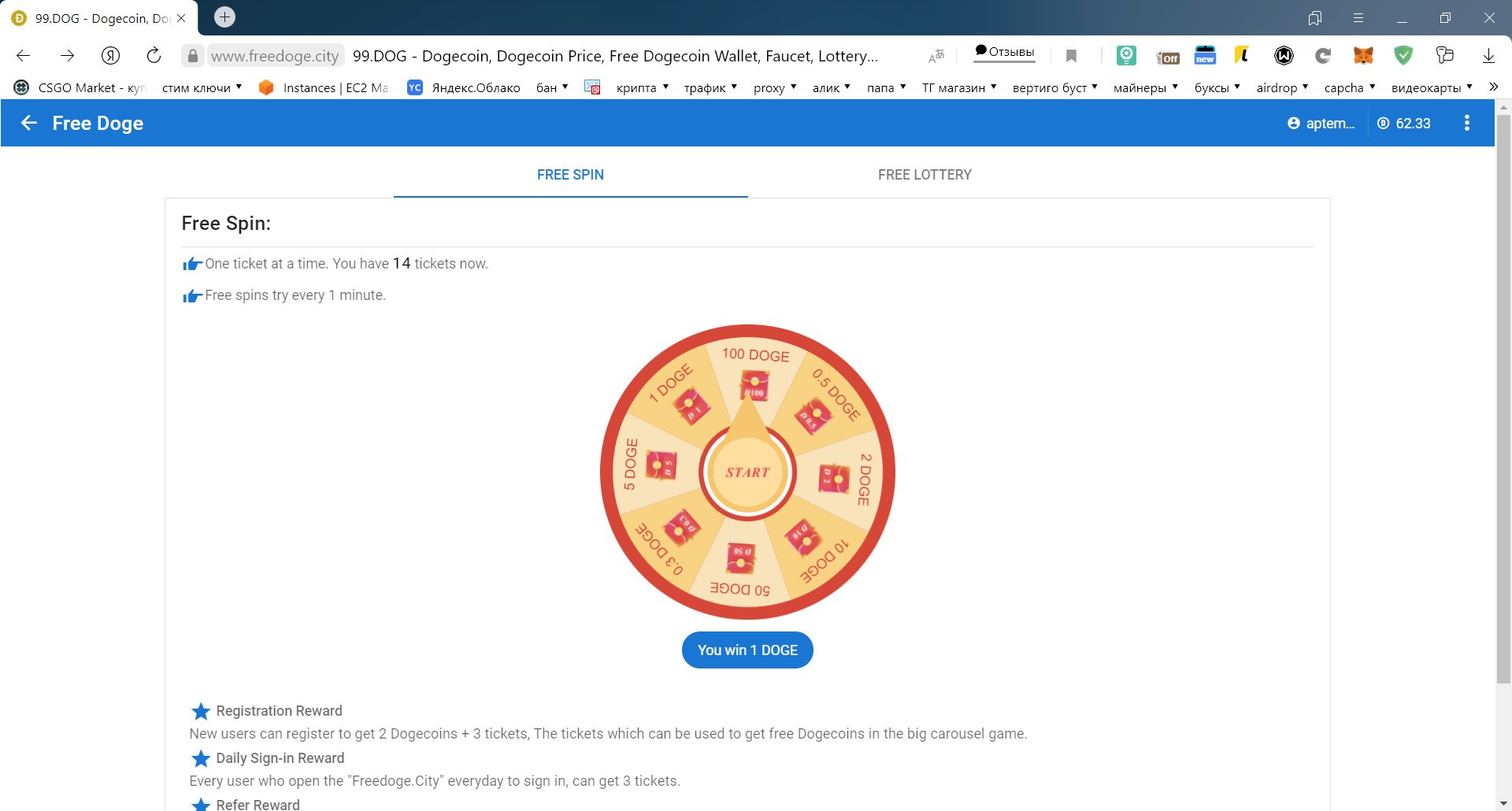Open the page translate icon
This screenshot has width=1512, height=811.
pos(936,55)
